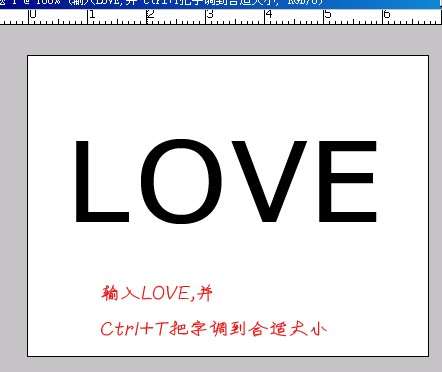
Task: Click the red characters 把字调到
Action: tap(208, 329)
